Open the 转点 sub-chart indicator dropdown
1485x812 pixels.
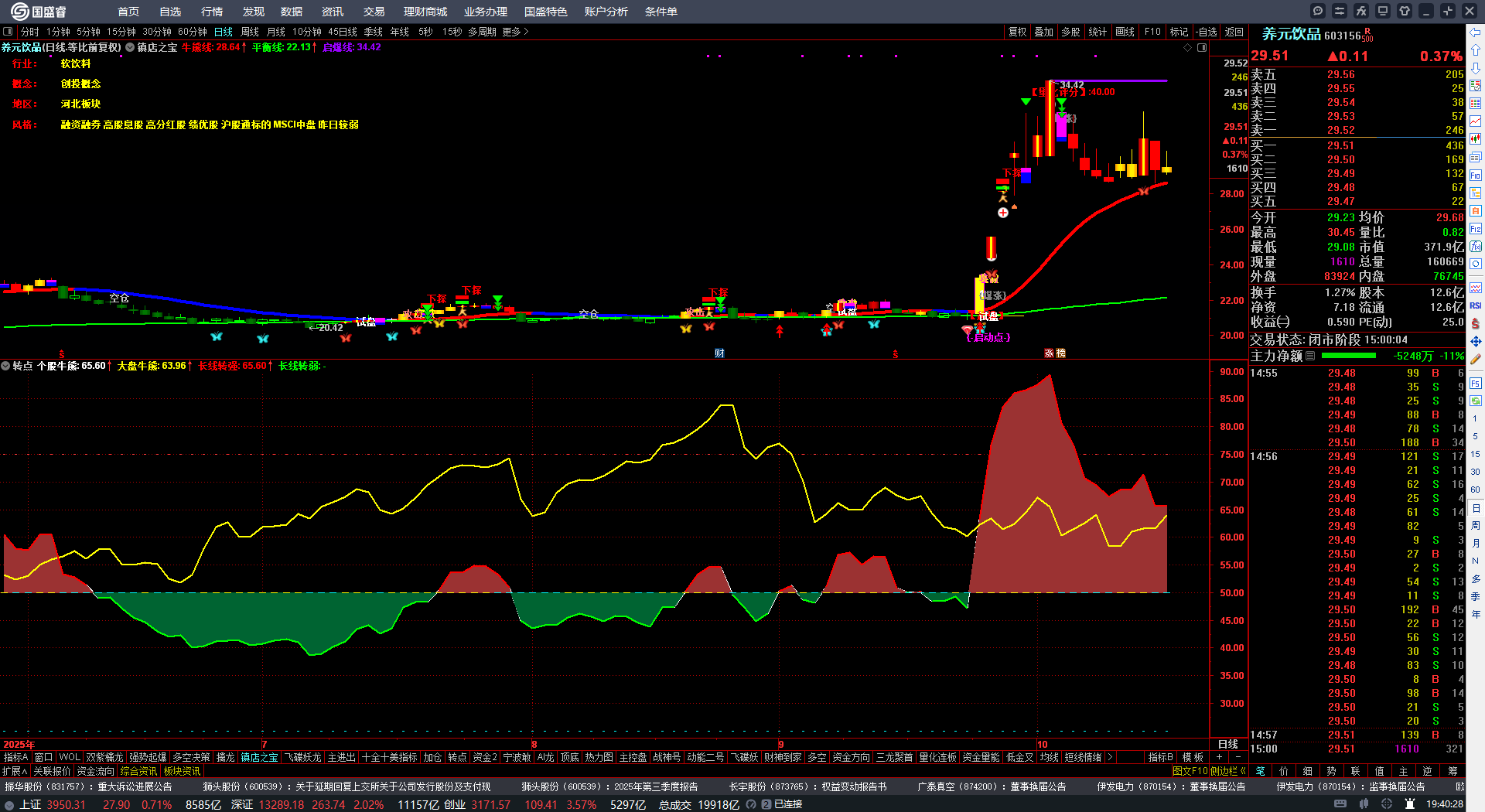(5, 366)
